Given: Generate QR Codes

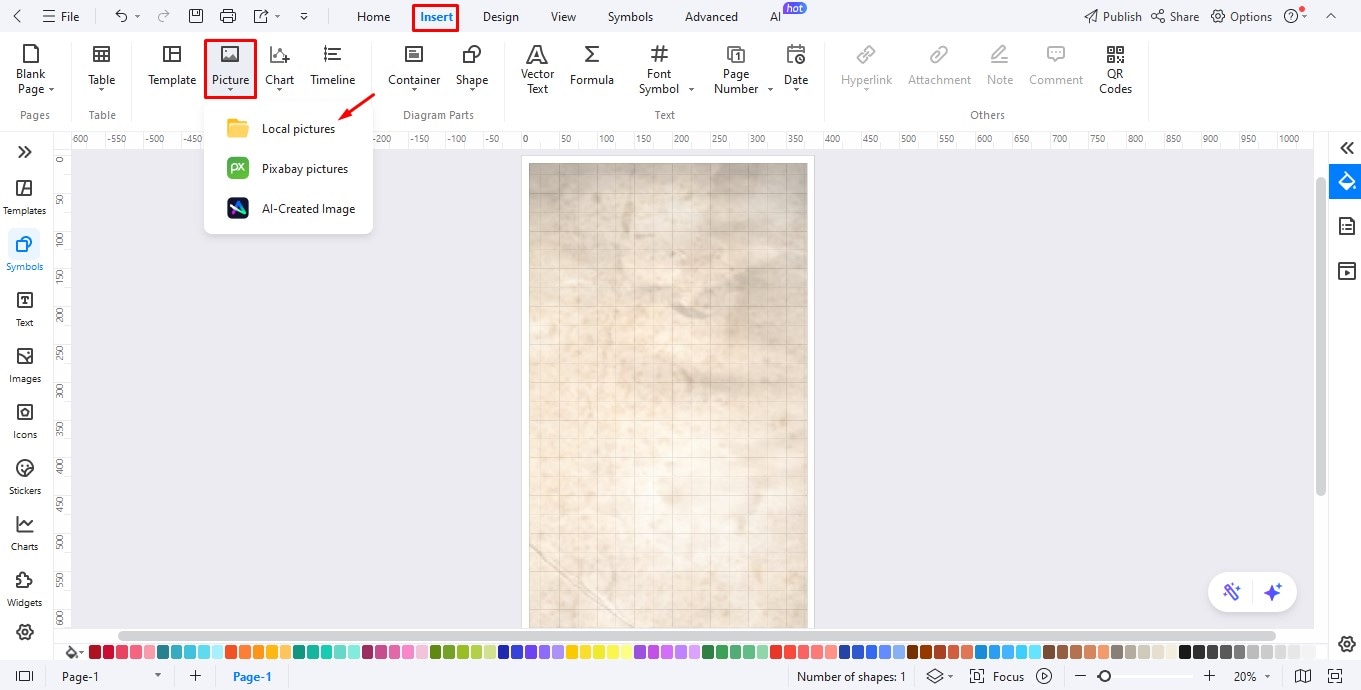Looking at the screenshot, I should point(1115,69).
